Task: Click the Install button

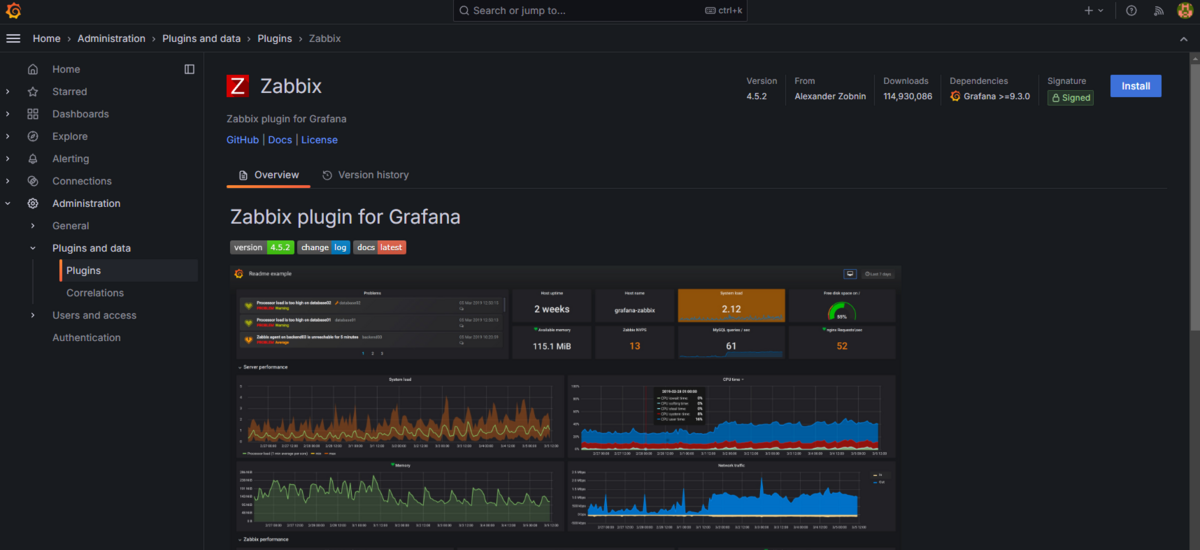Action: (x=1136, y=86)
